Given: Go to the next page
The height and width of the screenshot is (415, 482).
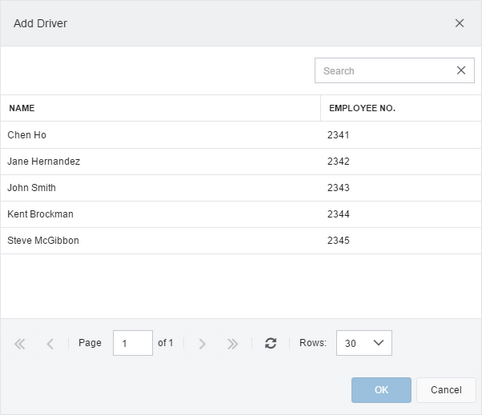Looking at the screenshot, I should [202, 343].
